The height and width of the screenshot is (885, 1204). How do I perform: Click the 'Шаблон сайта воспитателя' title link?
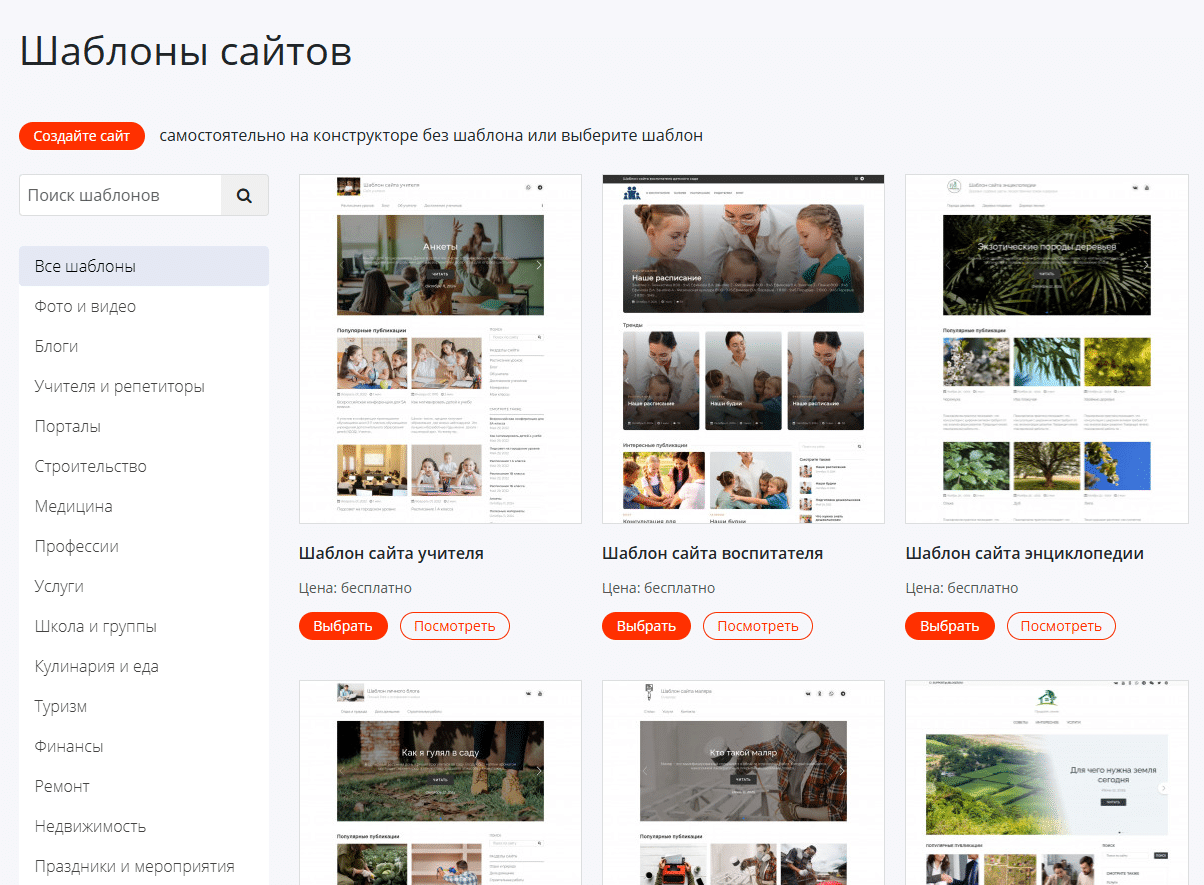[712, 553]
